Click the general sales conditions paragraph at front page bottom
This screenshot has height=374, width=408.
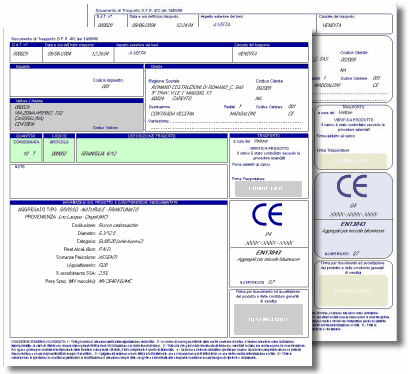(x=158, y=349)
